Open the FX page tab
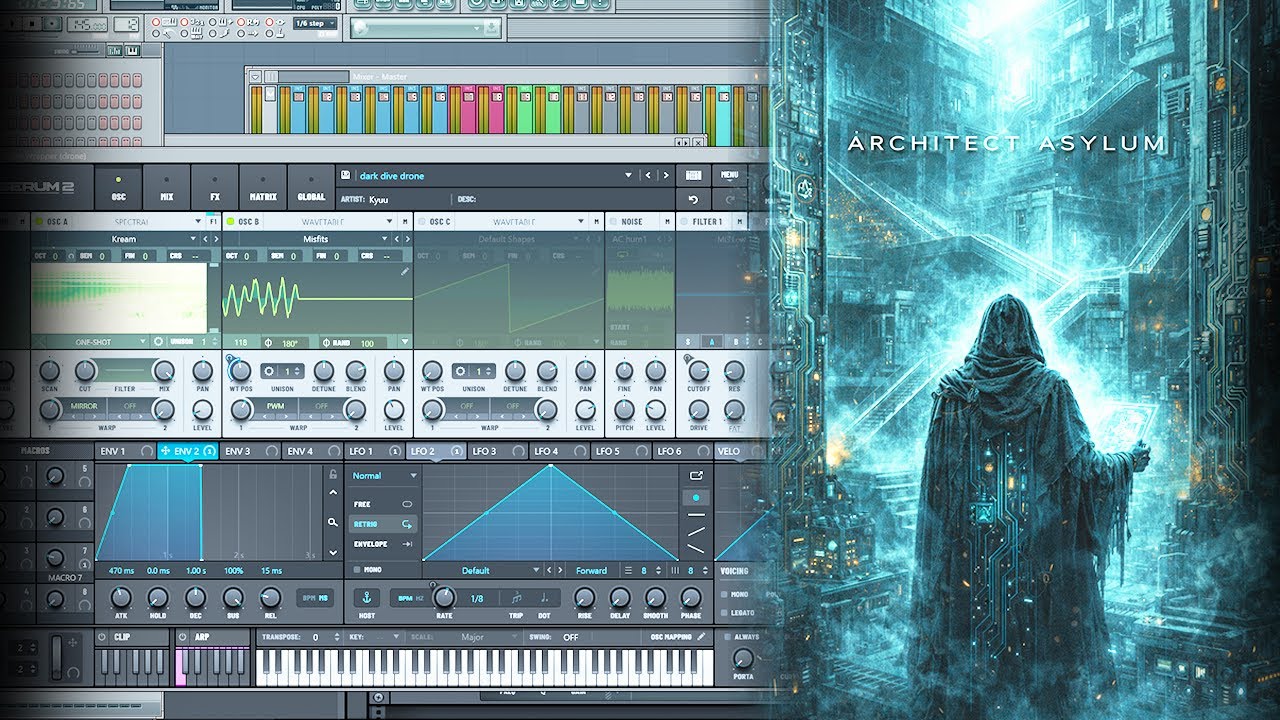 pos(214,186)
